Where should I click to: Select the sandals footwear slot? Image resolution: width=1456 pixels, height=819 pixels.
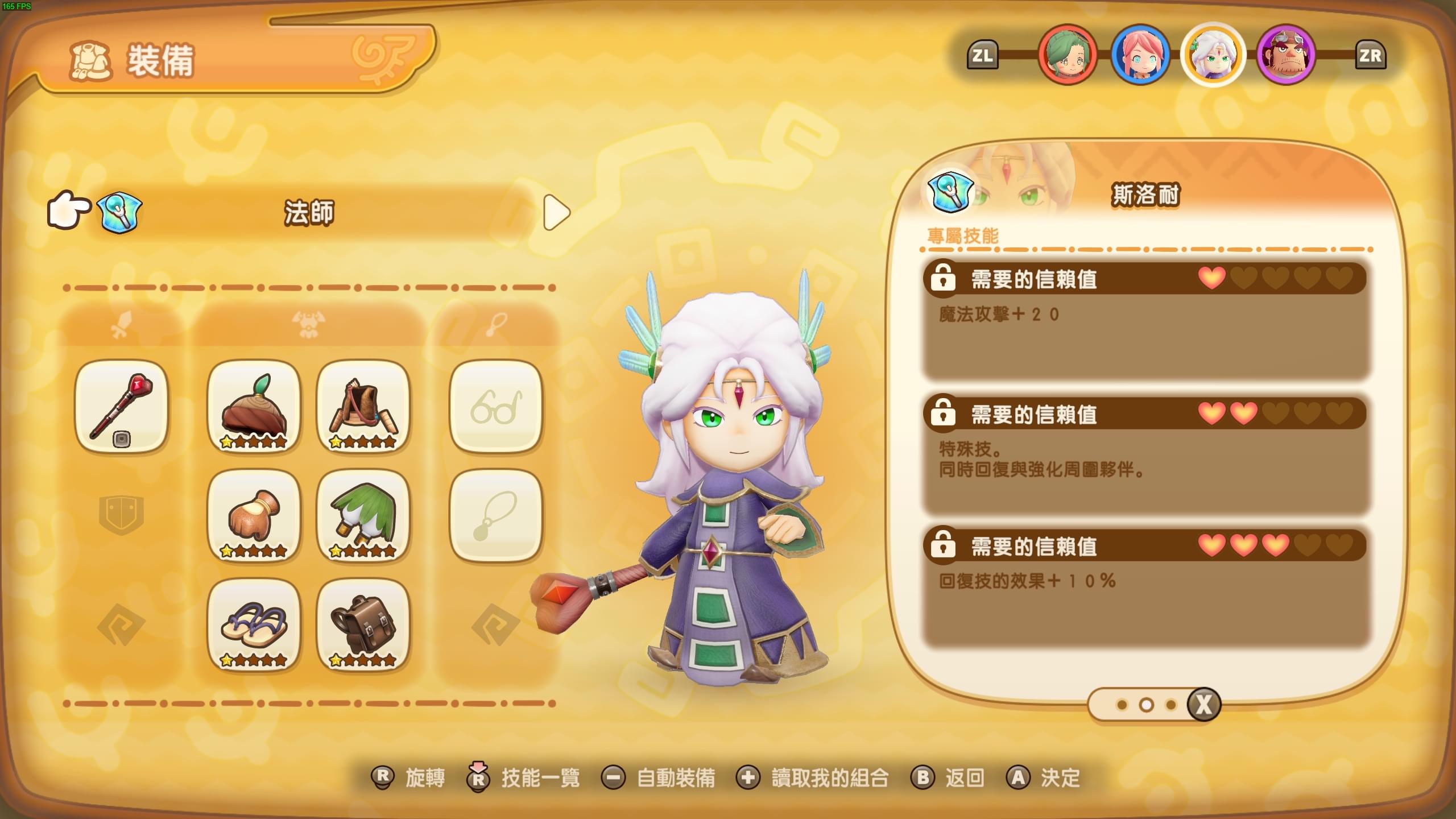[254, 625]
